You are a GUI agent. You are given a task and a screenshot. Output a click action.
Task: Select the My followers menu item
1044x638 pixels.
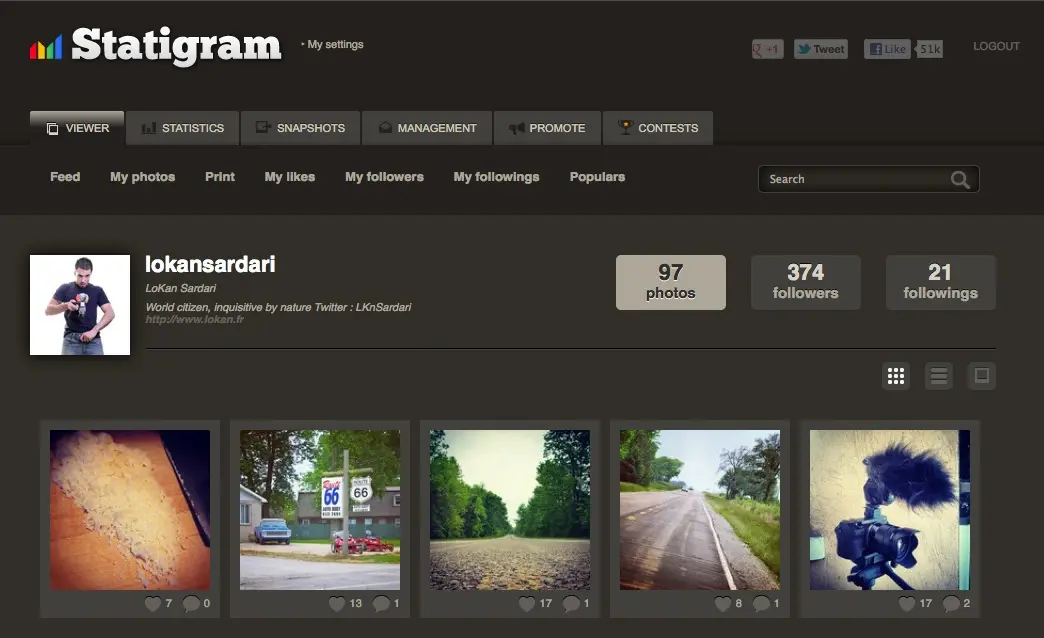click(384, 177)
